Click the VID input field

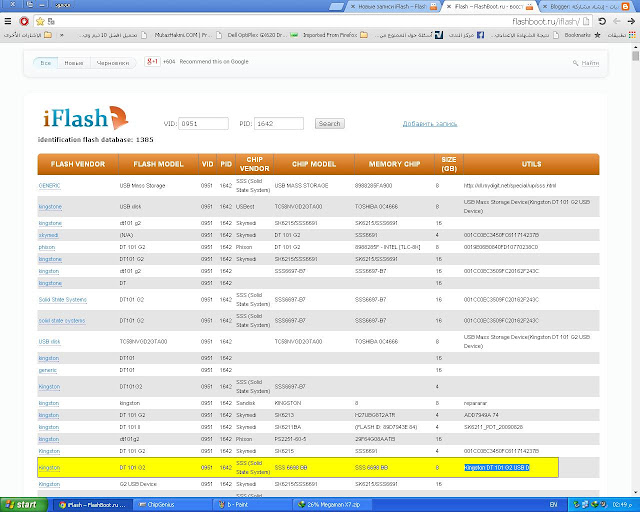(x=203, y=123)
